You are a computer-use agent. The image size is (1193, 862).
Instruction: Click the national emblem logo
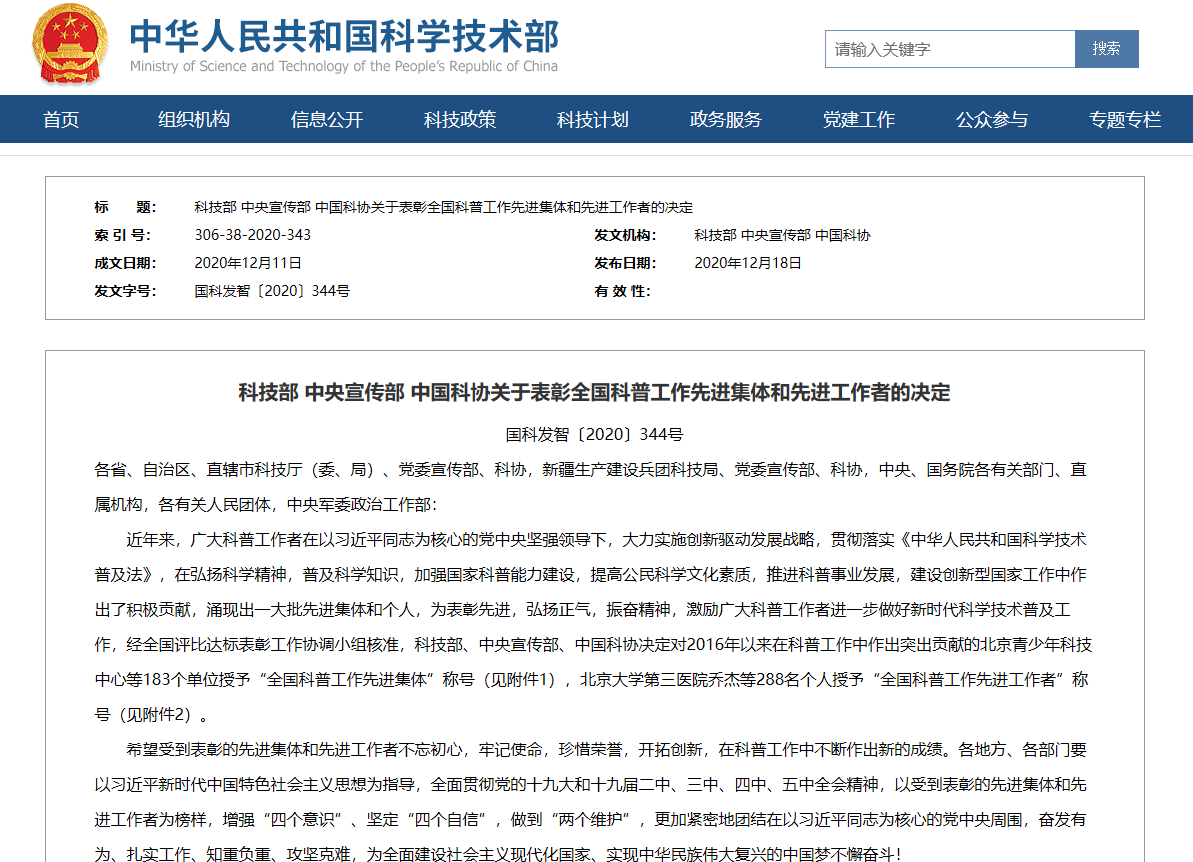[68, 44]
